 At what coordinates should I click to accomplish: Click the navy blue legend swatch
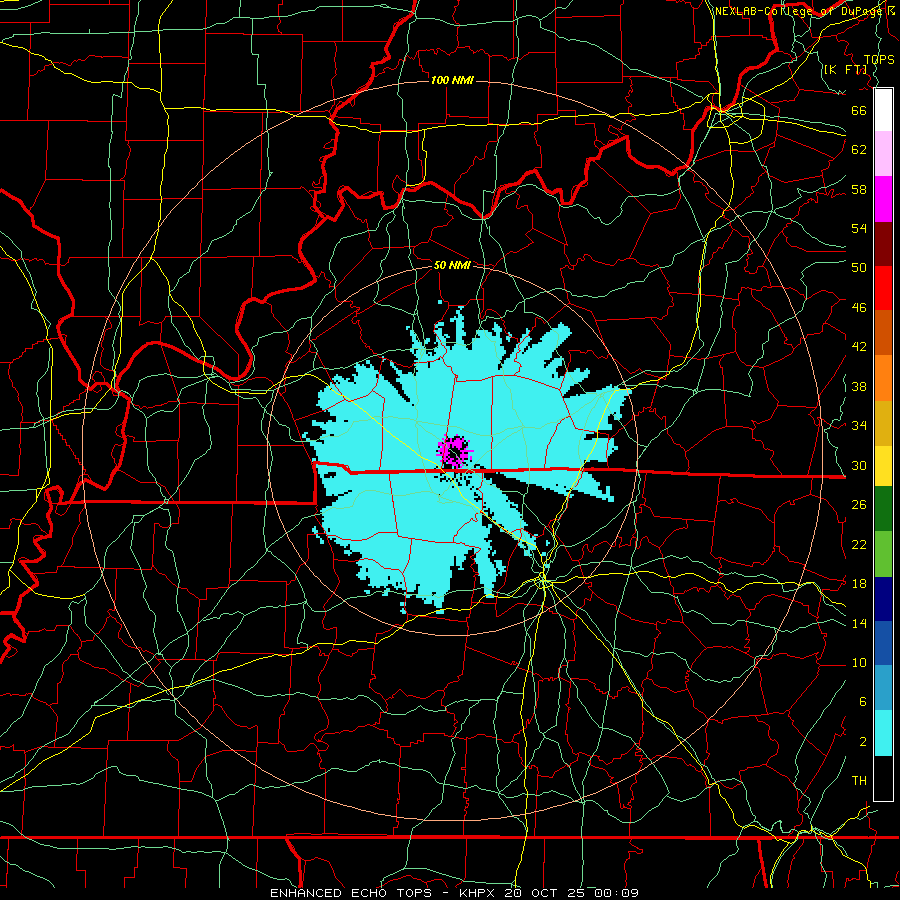pos(883,599)
